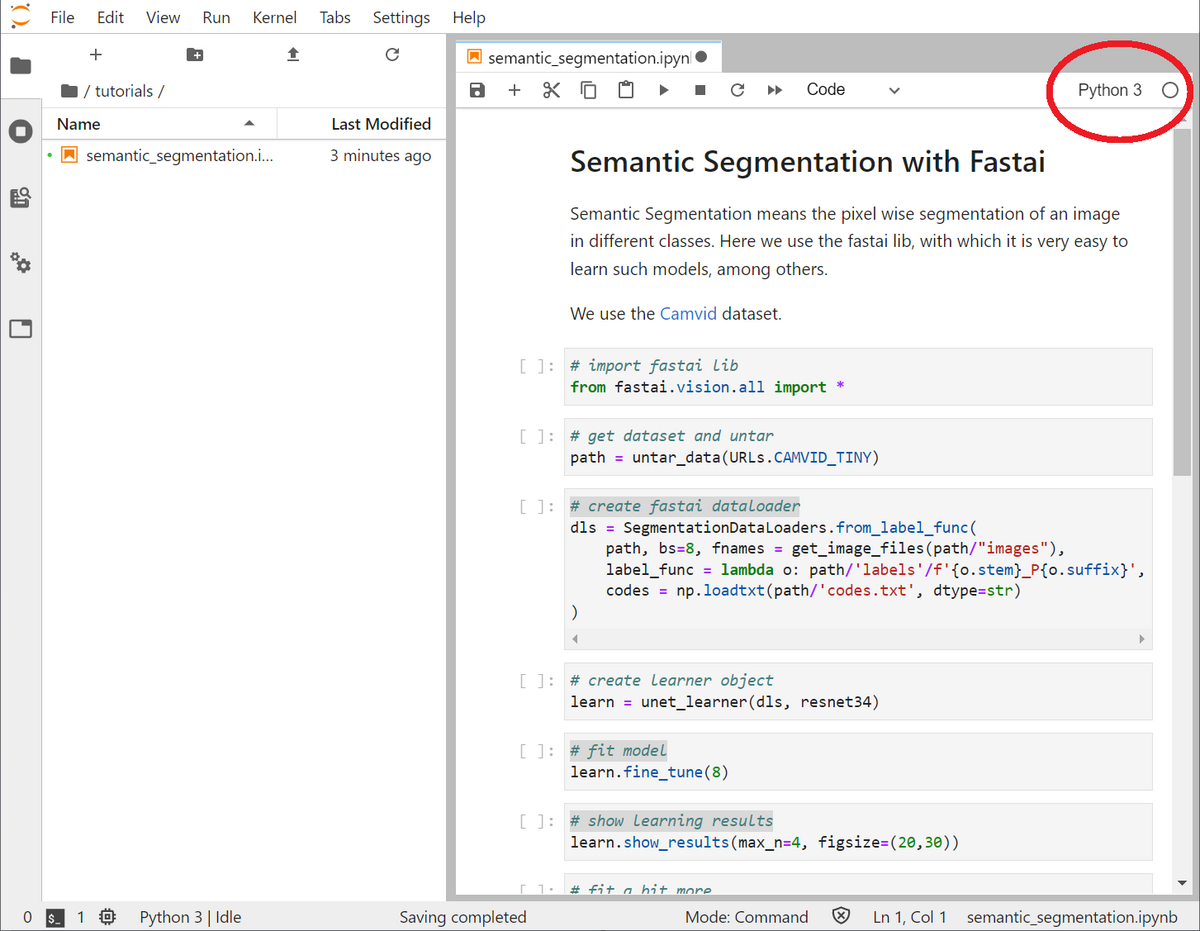Click the kernel status circle indicator
Image resolution: width=1200 pixels, height=931 pixels.
(x=1170, y=90)
